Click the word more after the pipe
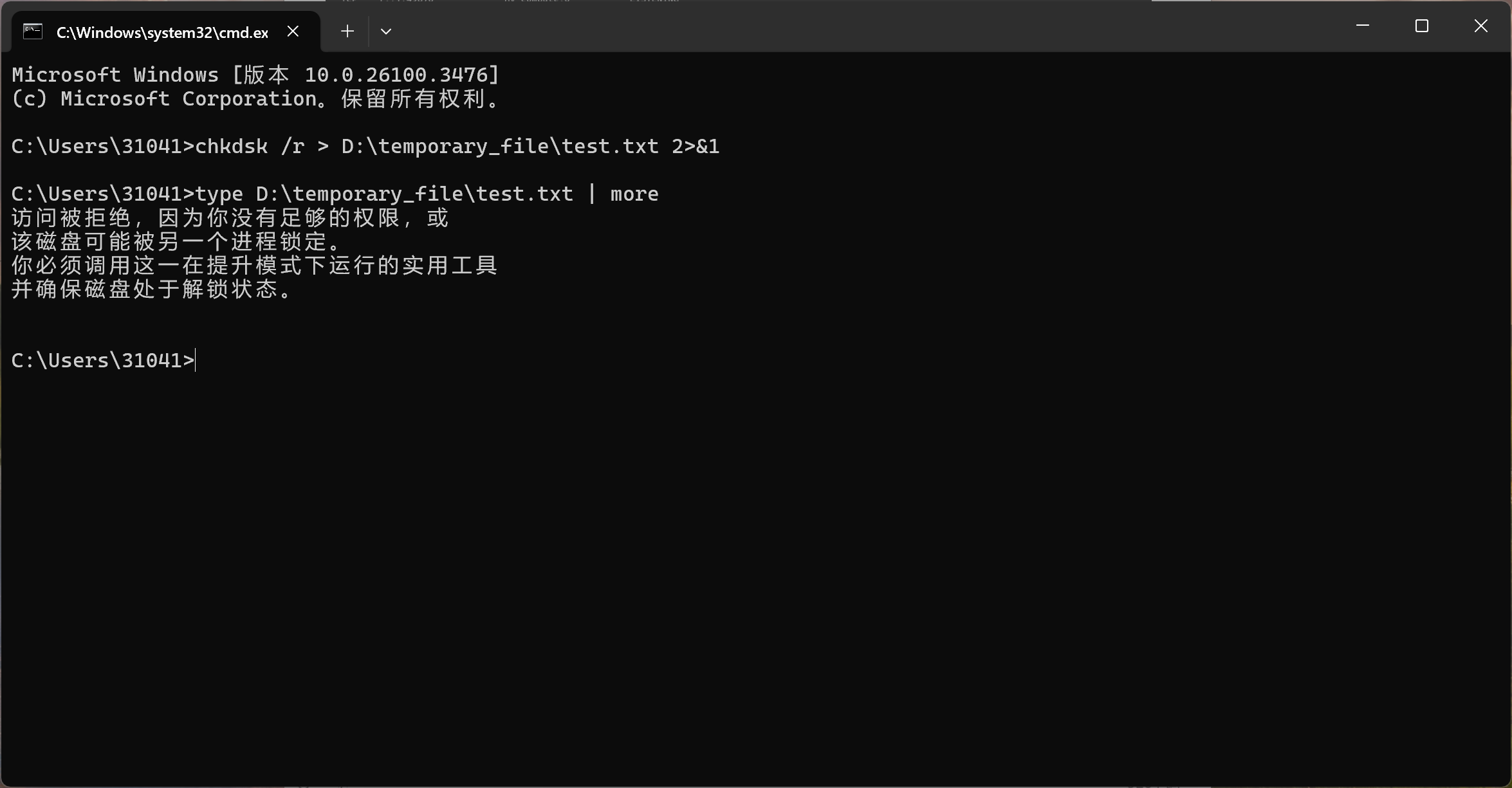 (634, 194)
